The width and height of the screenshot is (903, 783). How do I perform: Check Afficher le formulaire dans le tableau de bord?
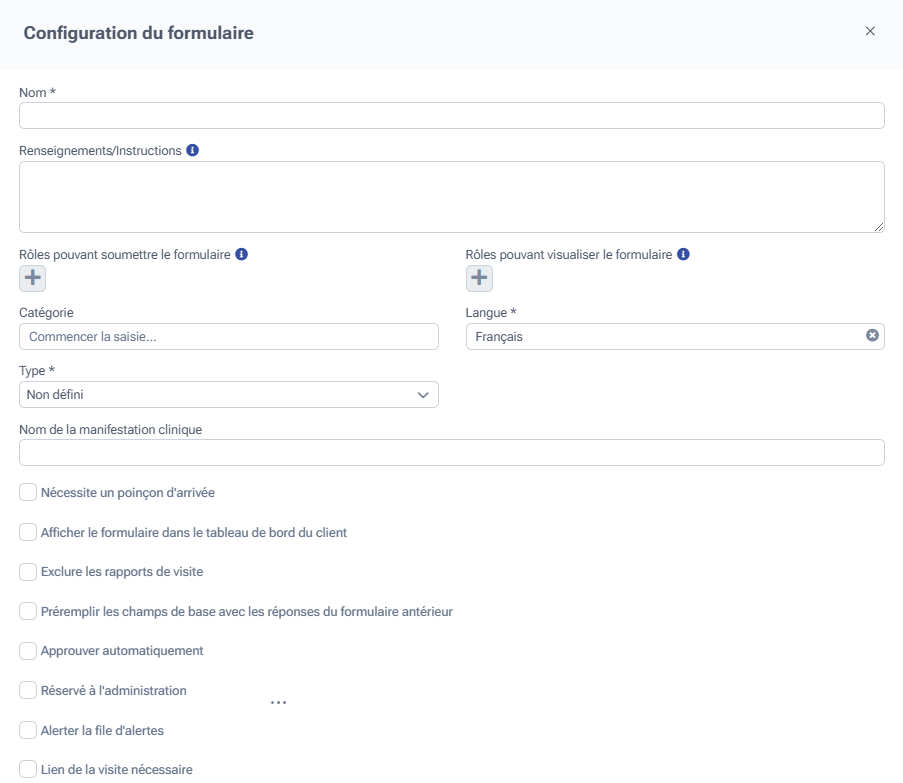(x=28, y=532)
